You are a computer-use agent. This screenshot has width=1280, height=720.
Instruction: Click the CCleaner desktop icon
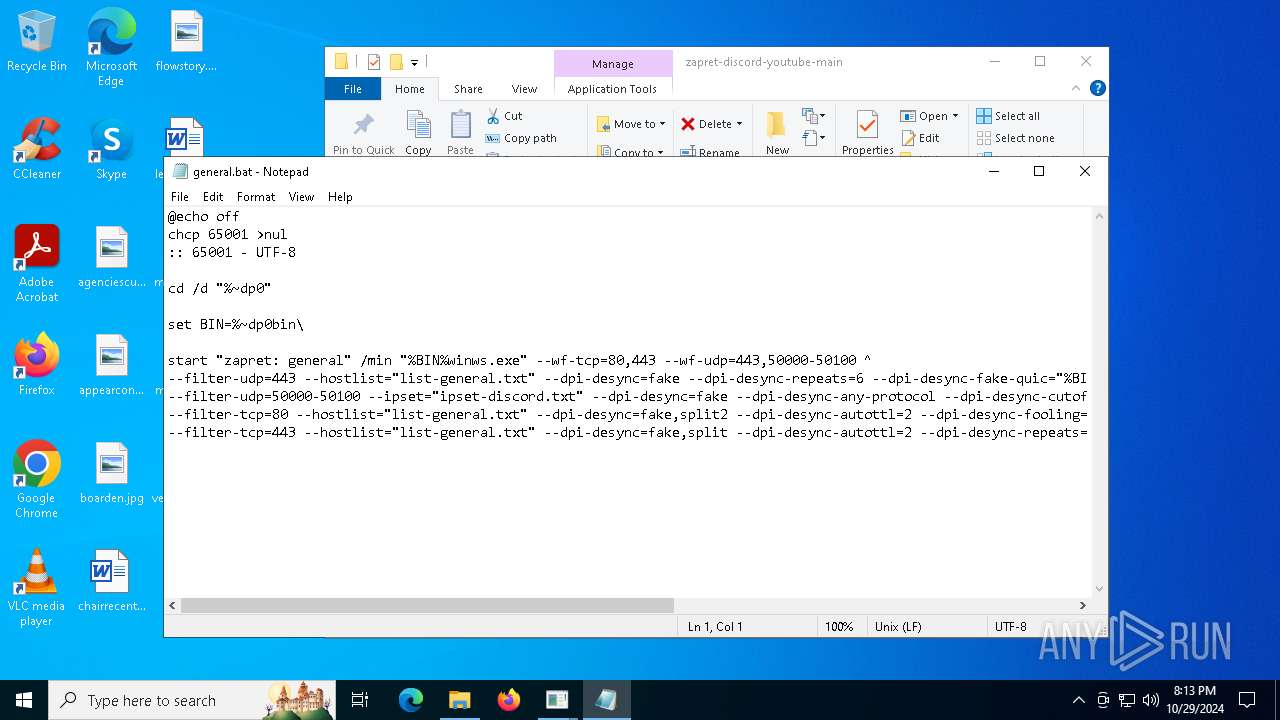pos(37,149)
